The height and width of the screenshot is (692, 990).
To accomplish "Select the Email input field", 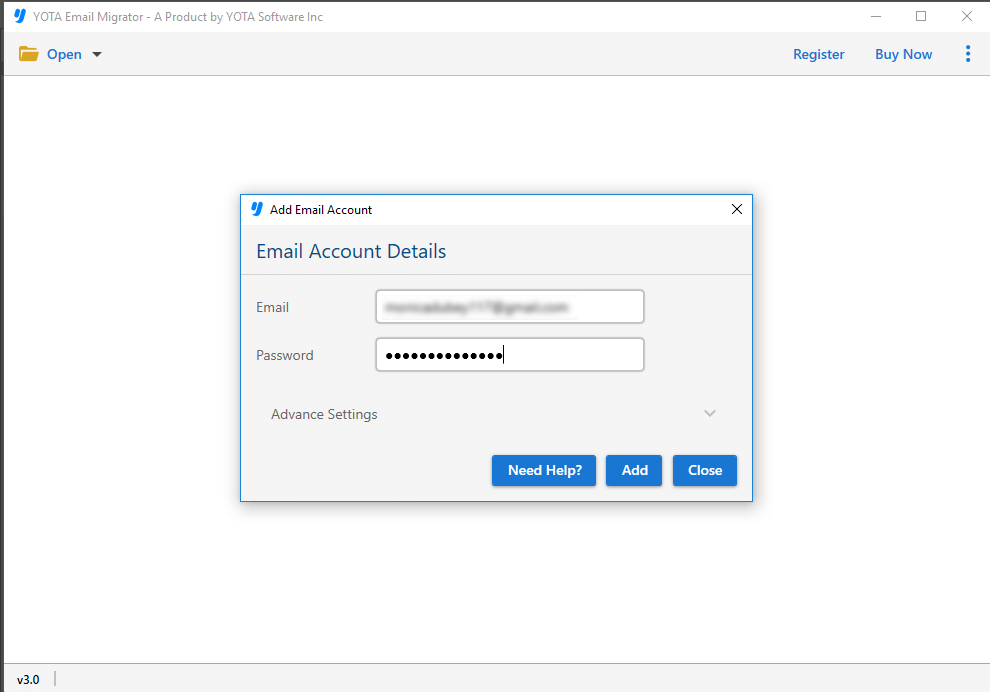I will (509, 306).
